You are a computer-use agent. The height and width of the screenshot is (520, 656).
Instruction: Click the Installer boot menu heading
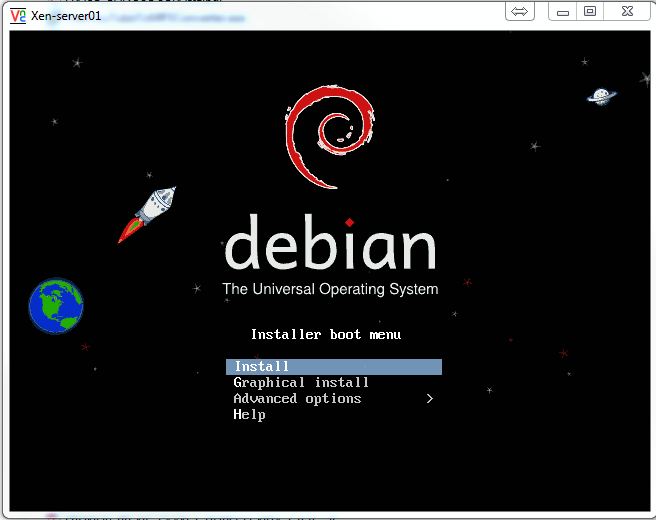tap(325, 335)
